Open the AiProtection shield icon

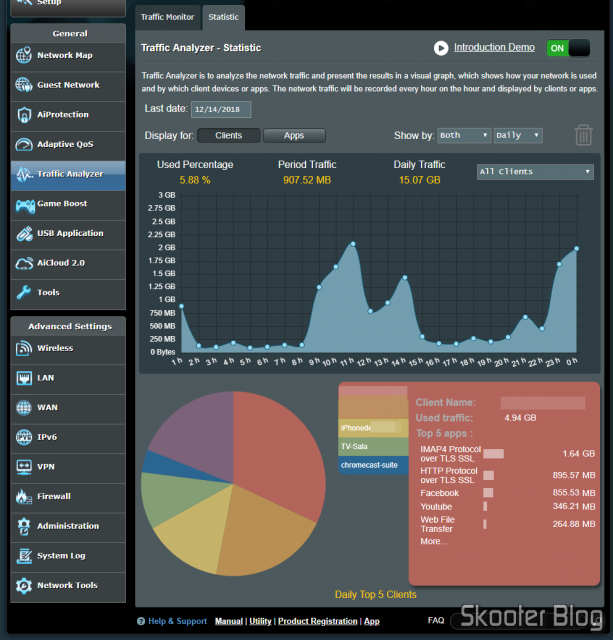(24, 115)
